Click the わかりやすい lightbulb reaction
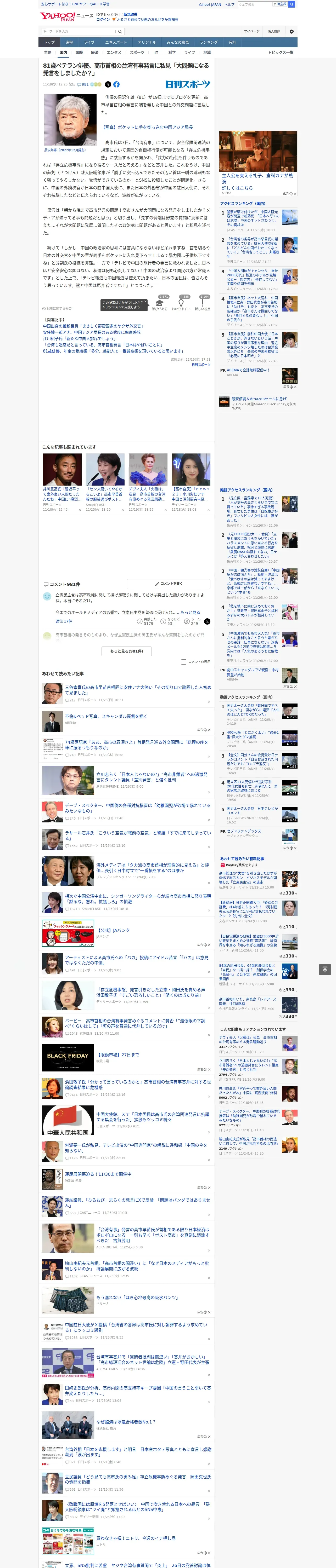The image size is (336, 1568). (181, 303)
